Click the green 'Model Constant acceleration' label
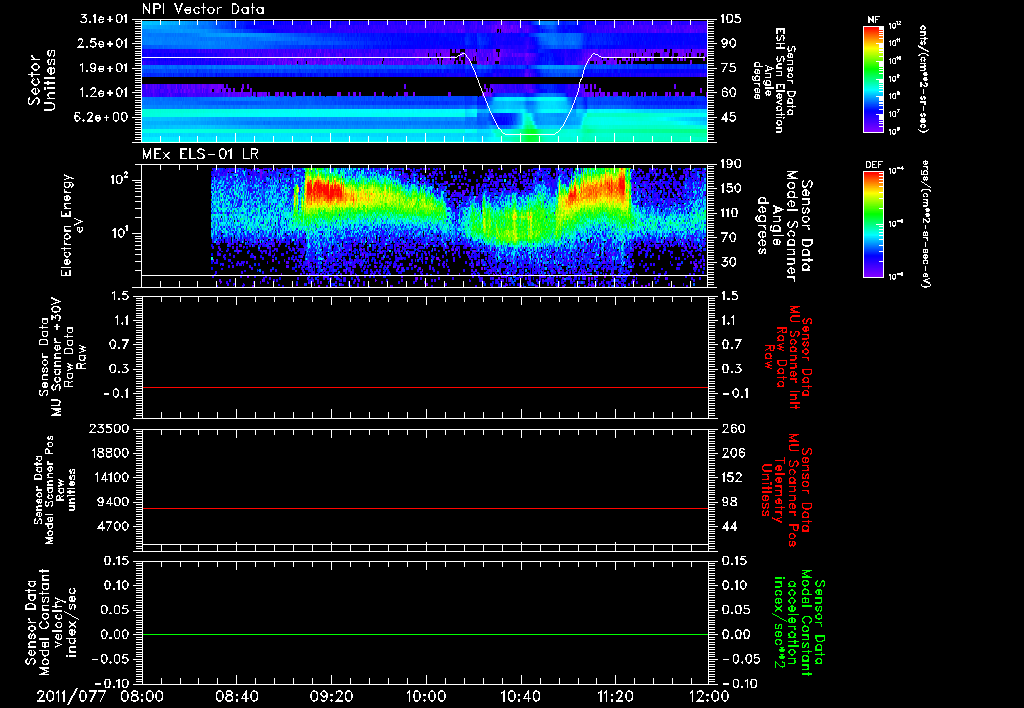The width and height of the screenshot is (1024, 708). point(799,622)
